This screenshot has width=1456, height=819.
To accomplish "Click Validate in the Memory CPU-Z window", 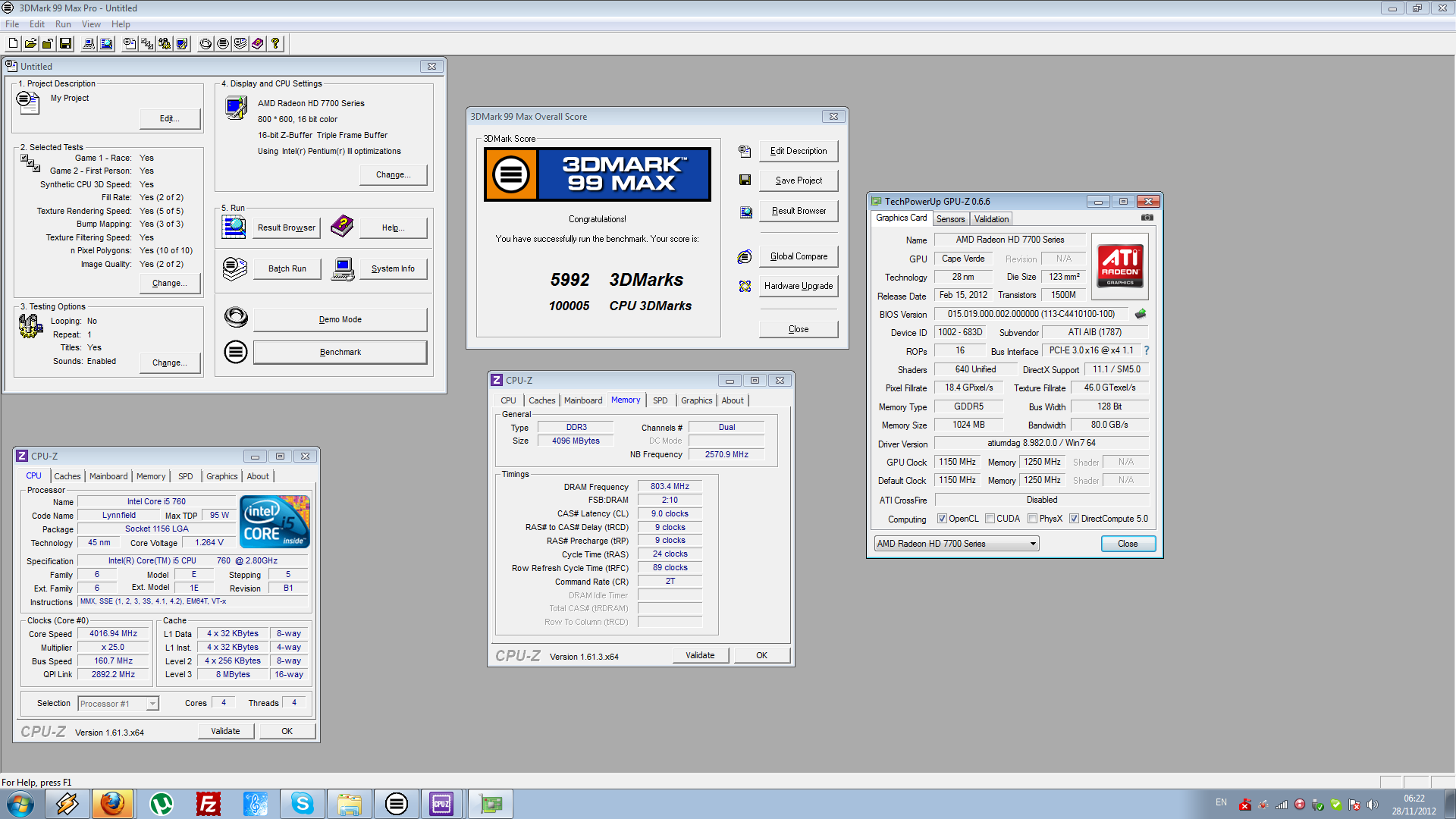I will pos(700,655).
